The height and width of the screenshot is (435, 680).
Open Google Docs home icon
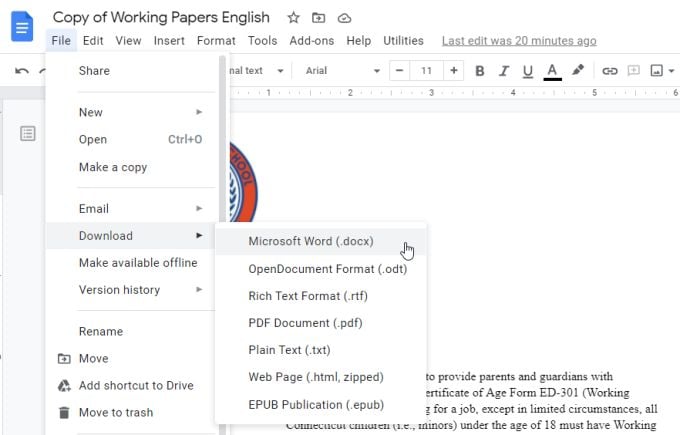pyautogui.click(x=22, y=27)
